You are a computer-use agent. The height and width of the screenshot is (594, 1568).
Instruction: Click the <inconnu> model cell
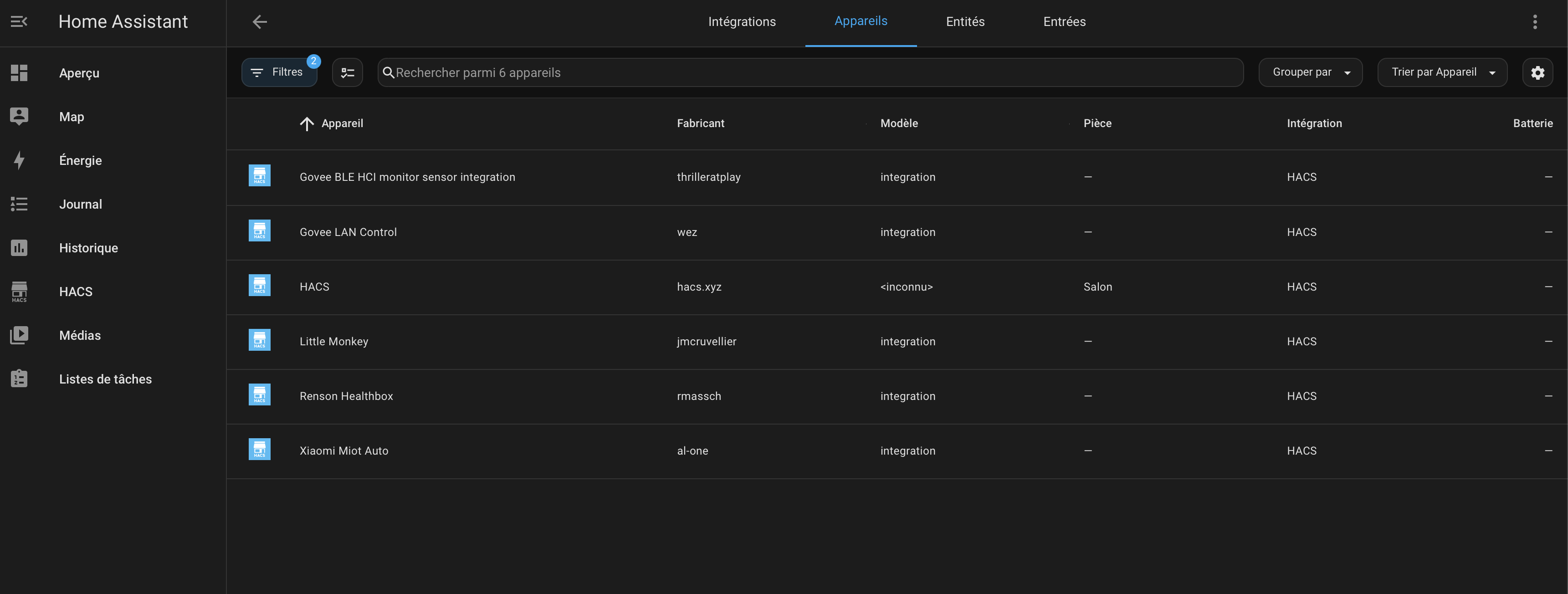[x=907, y=287]
